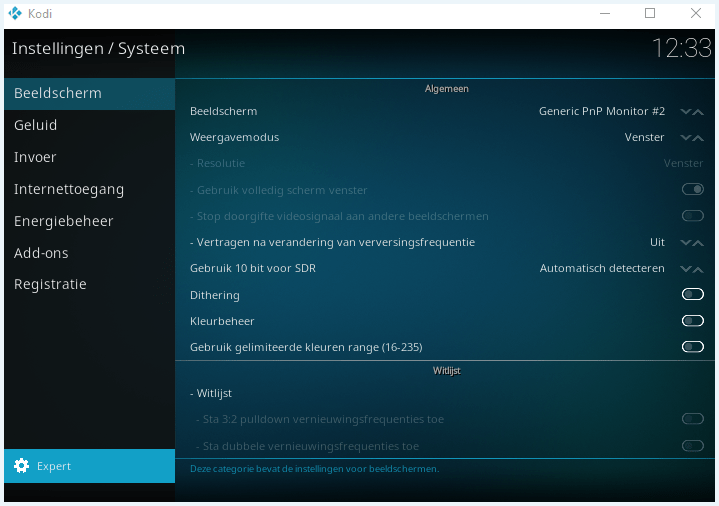Click up arrow for Vertragen na verandering
The width and height of the screenshot is (719, 506).
[698, 242]
